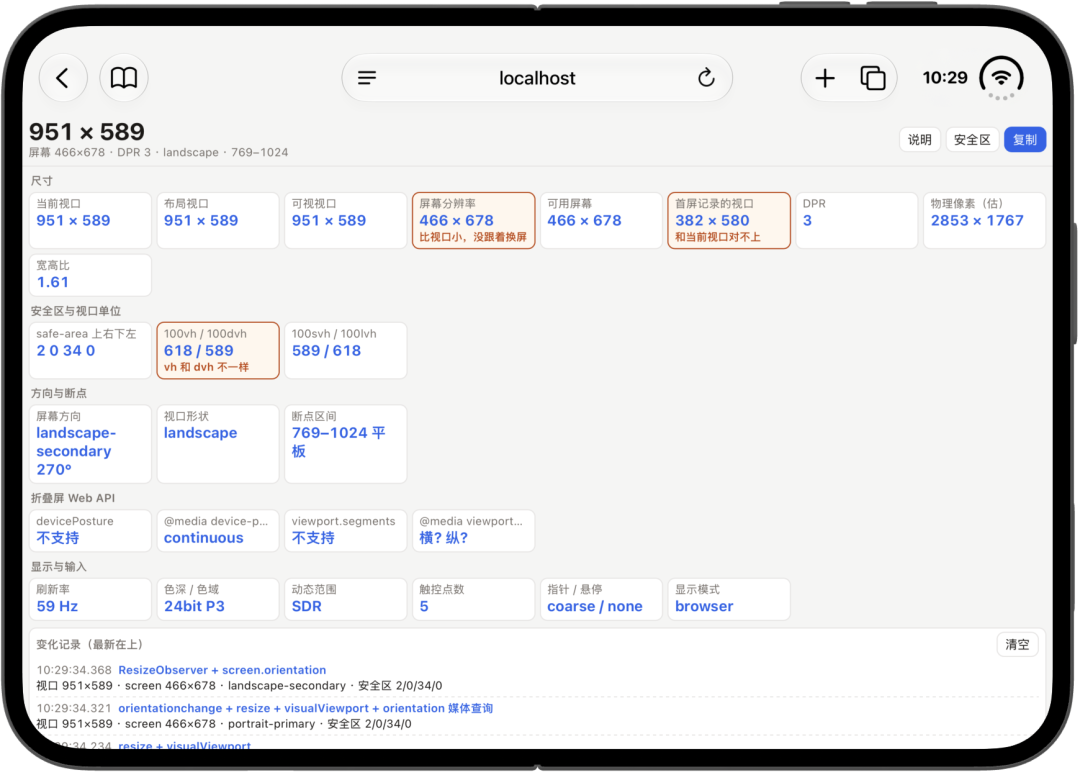Select the 刷新率 59 Hz card
The image size is (1080, 775).
90,599
